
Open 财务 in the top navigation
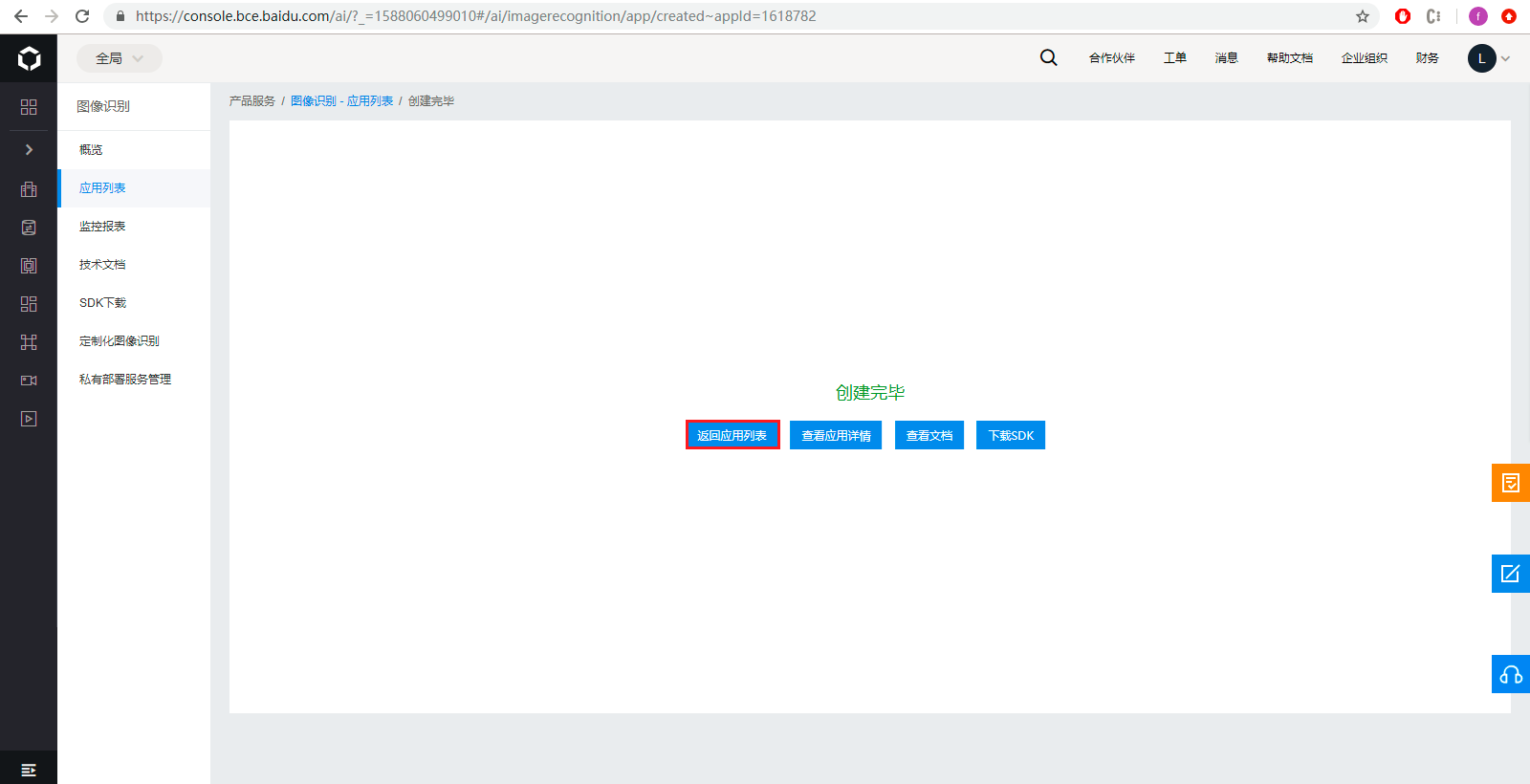[x=1428, y=58]
